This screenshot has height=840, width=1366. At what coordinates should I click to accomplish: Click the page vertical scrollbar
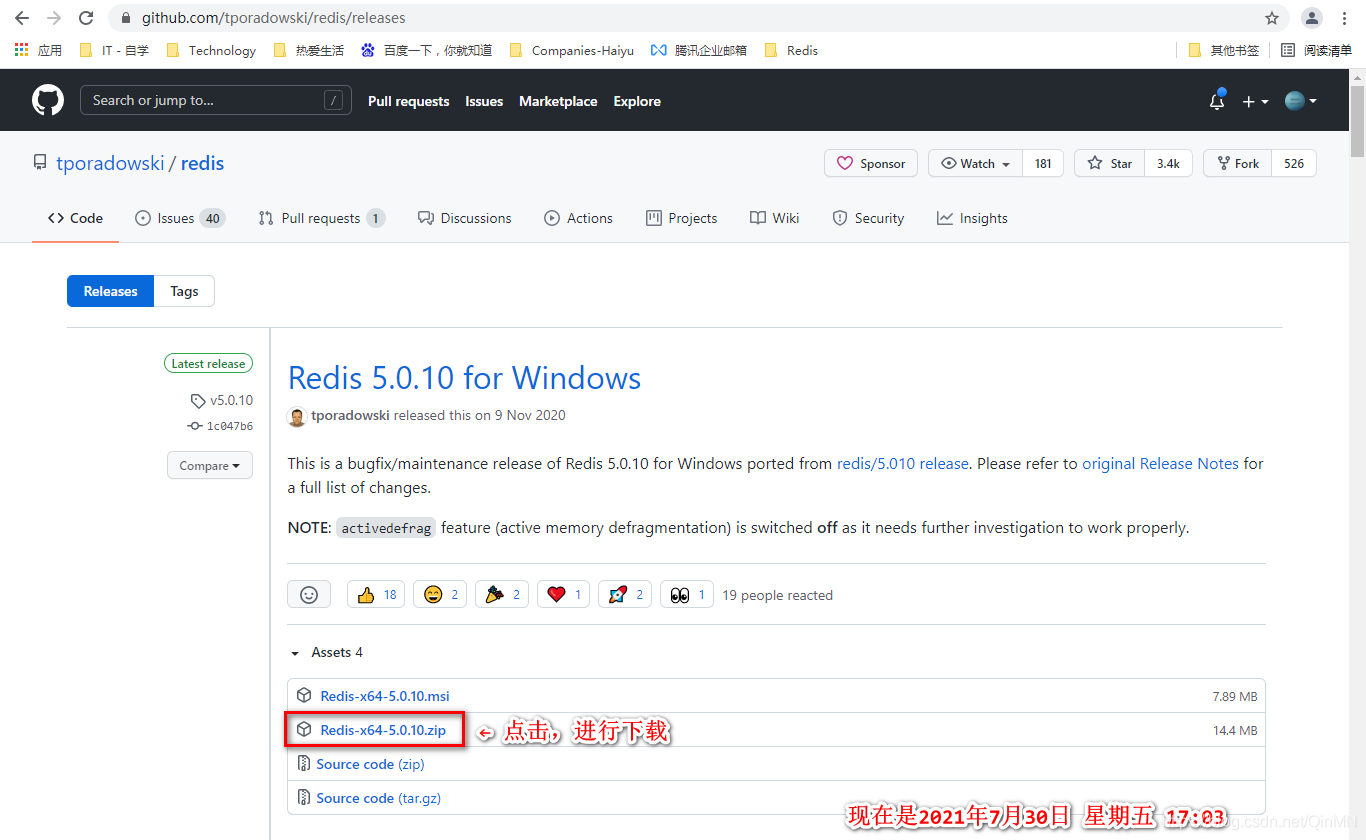click(1357, 121)
